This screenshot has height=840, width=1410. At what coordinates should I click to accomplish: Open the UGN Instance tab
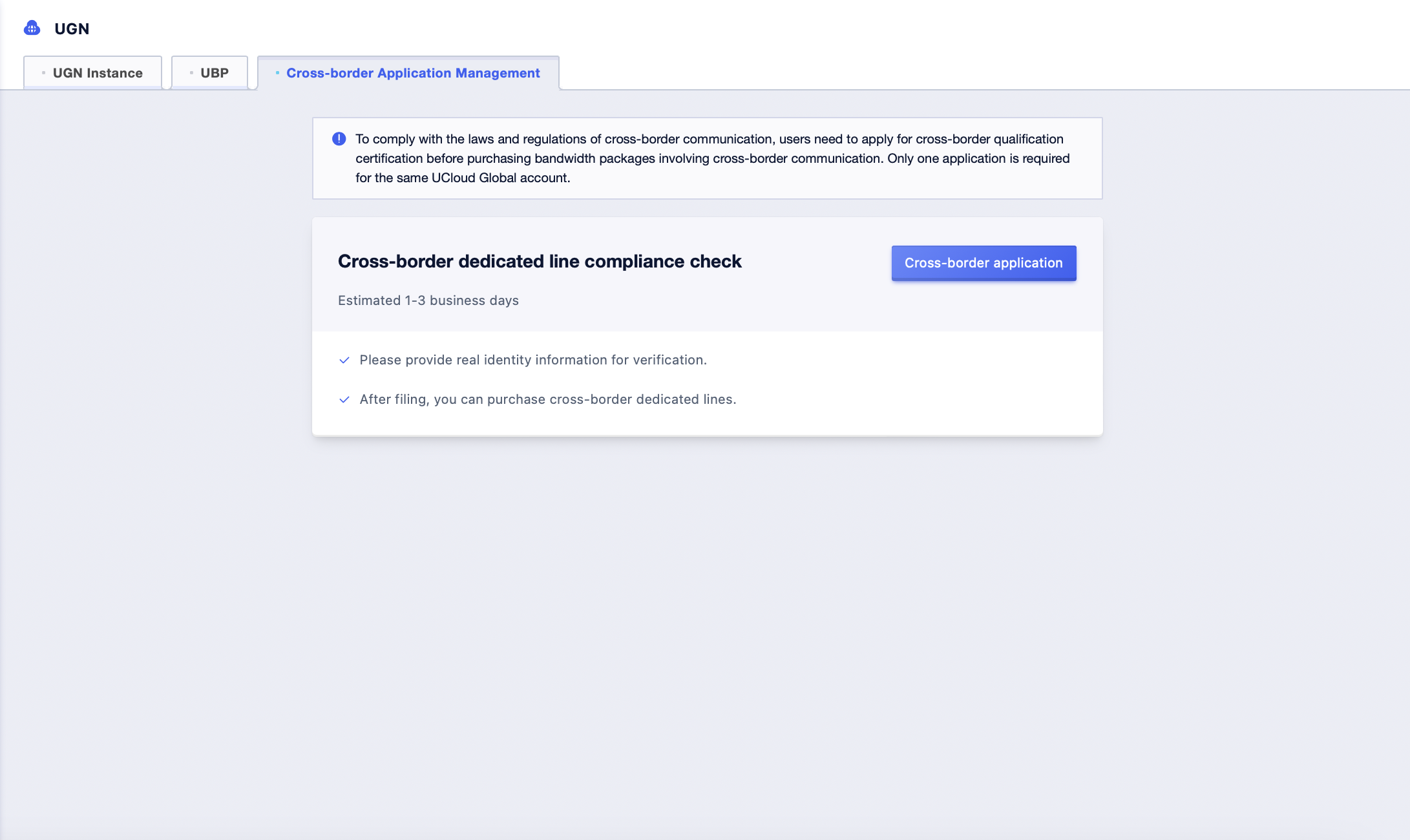(x=92, y=73)
